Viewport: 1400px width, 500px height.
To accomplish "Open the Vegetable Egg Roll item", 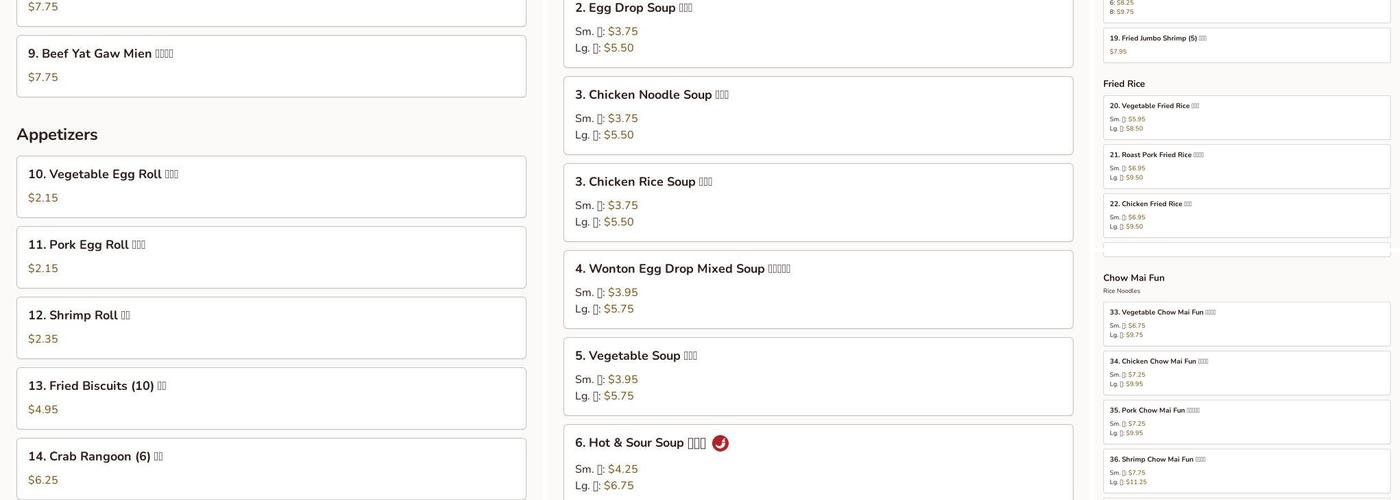I will tap(271, 187).
